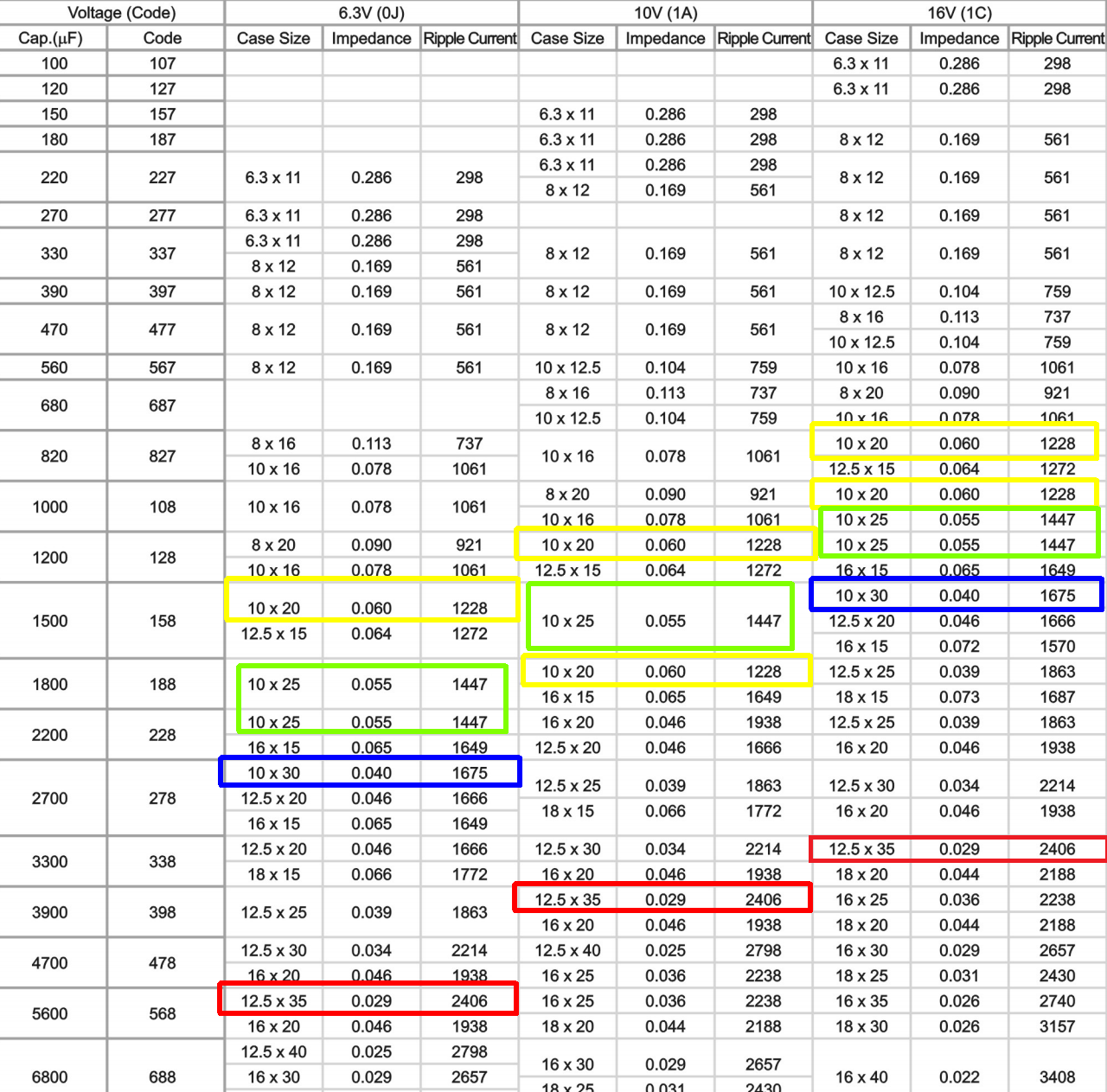1107x1092 pixels.
Task: Click the code cell "227"
Action: click(163, 177)
